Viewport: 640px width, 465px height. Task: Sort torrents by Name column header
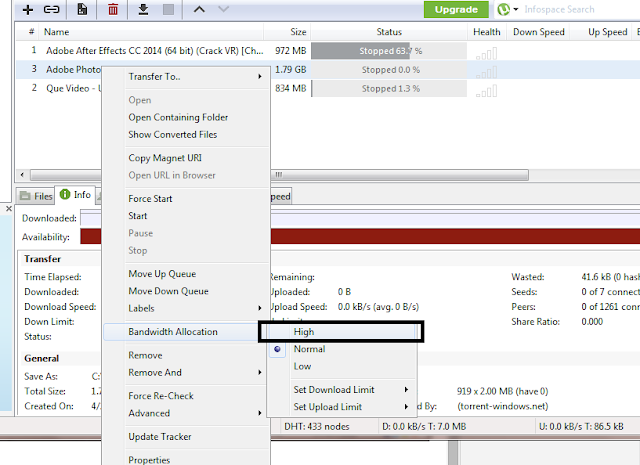coord(151,32)
